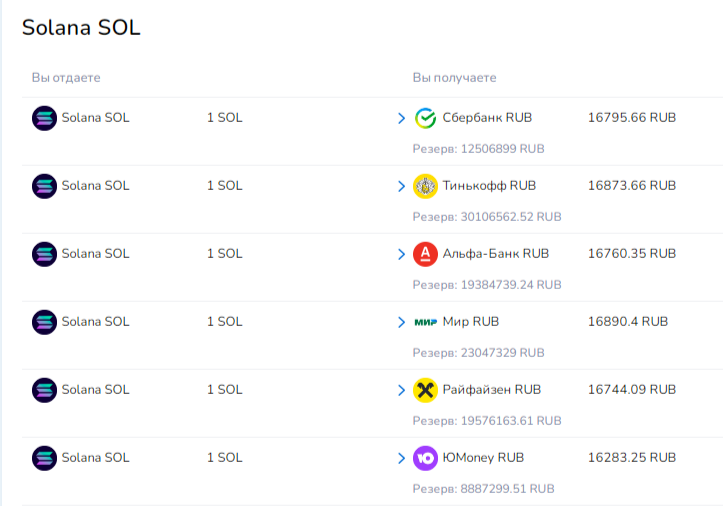This screenshot has height=506, width=723.
Task: Click the blue chevron before Сбербанк RUB
Action: [401, 118]
